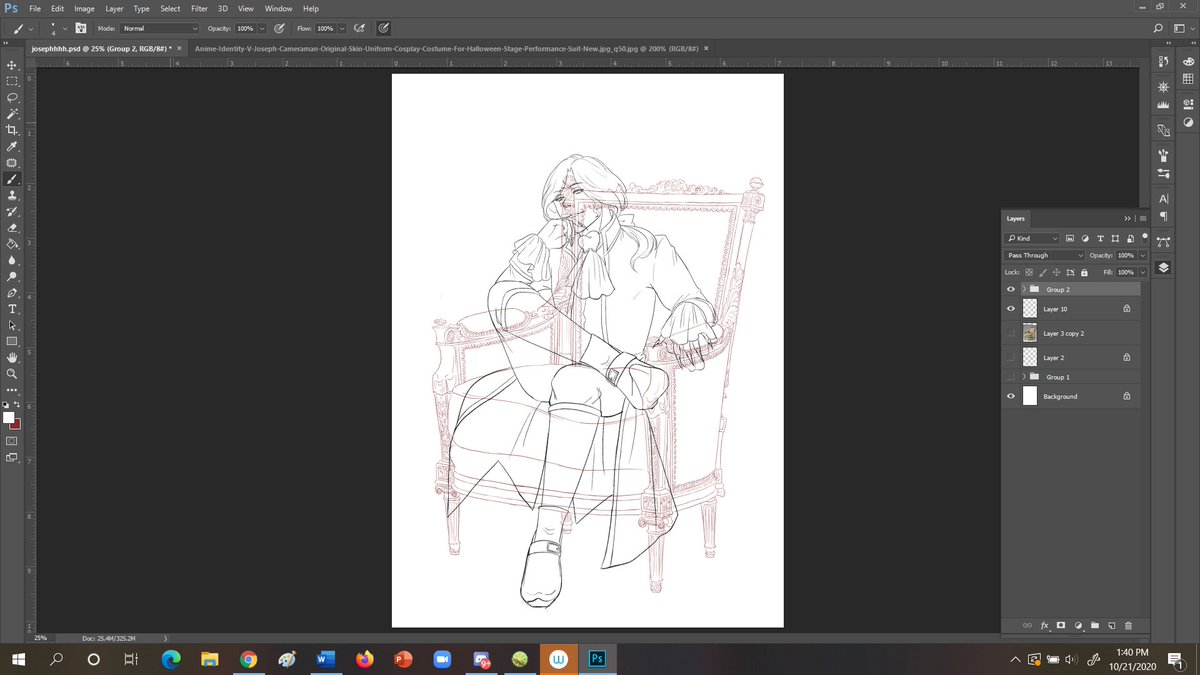1200x675 pixels.
Task: Open the File menu
Action: pos(35,8)
